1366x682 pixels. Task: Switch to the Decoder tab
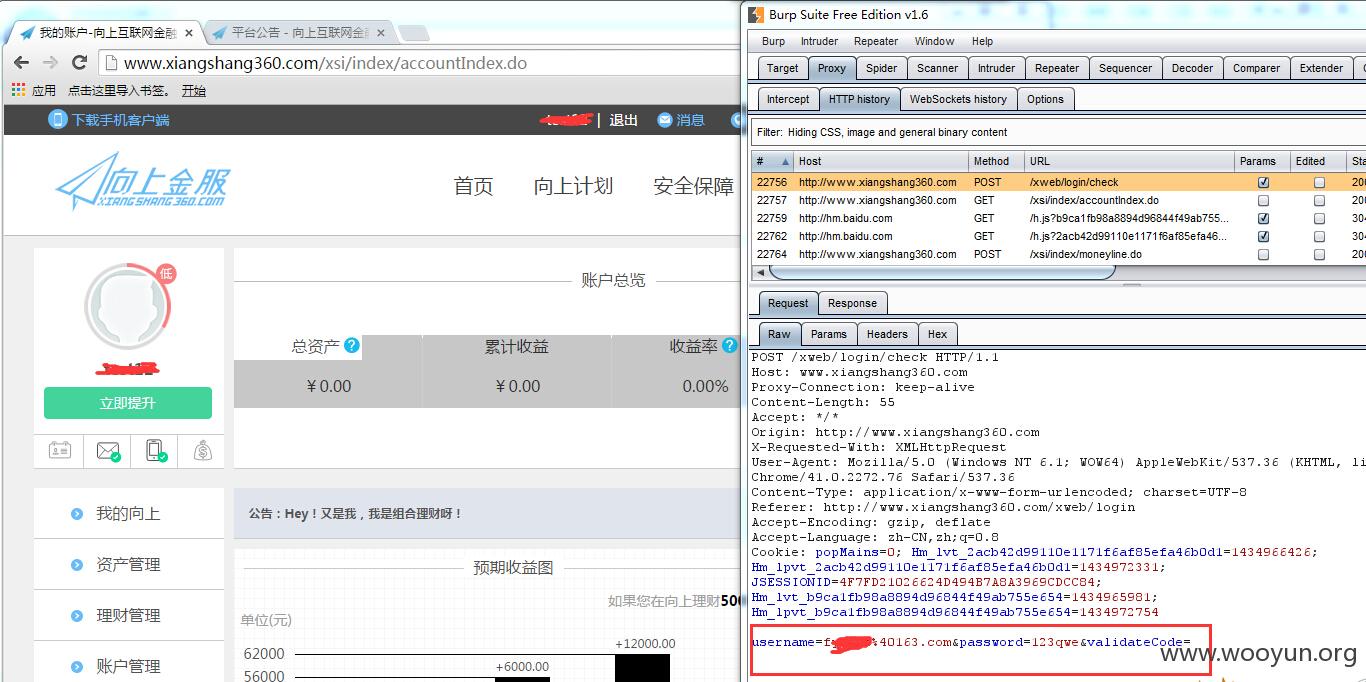(1192, 68)
